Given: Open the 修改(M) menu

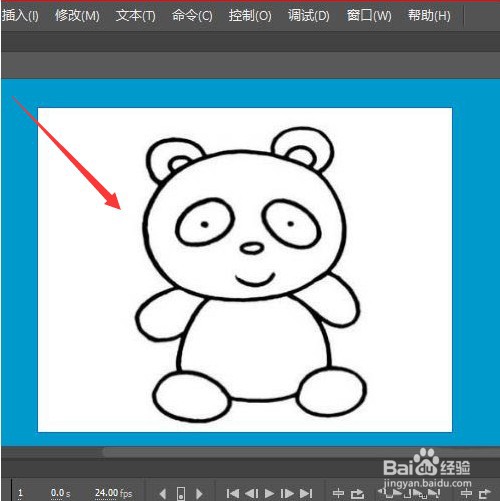Looking at the screenshot, I should click(x=77, y=16).
